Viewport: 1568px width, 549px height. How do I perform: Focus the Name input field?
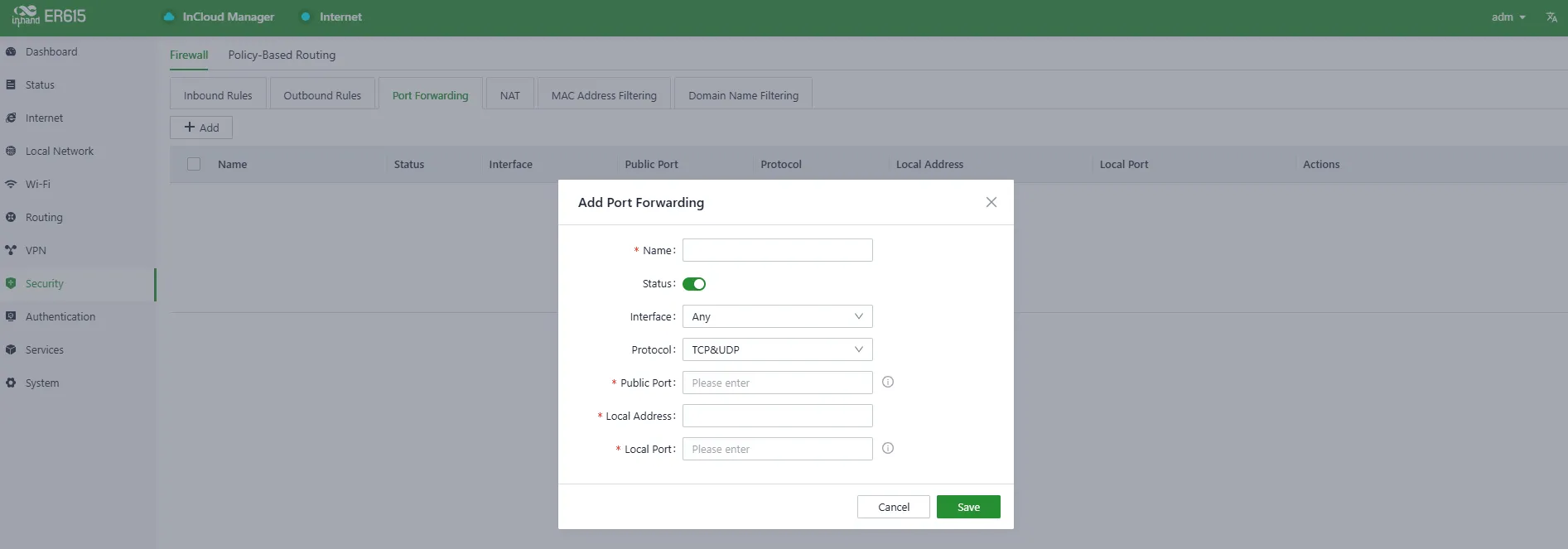point(778,250)
